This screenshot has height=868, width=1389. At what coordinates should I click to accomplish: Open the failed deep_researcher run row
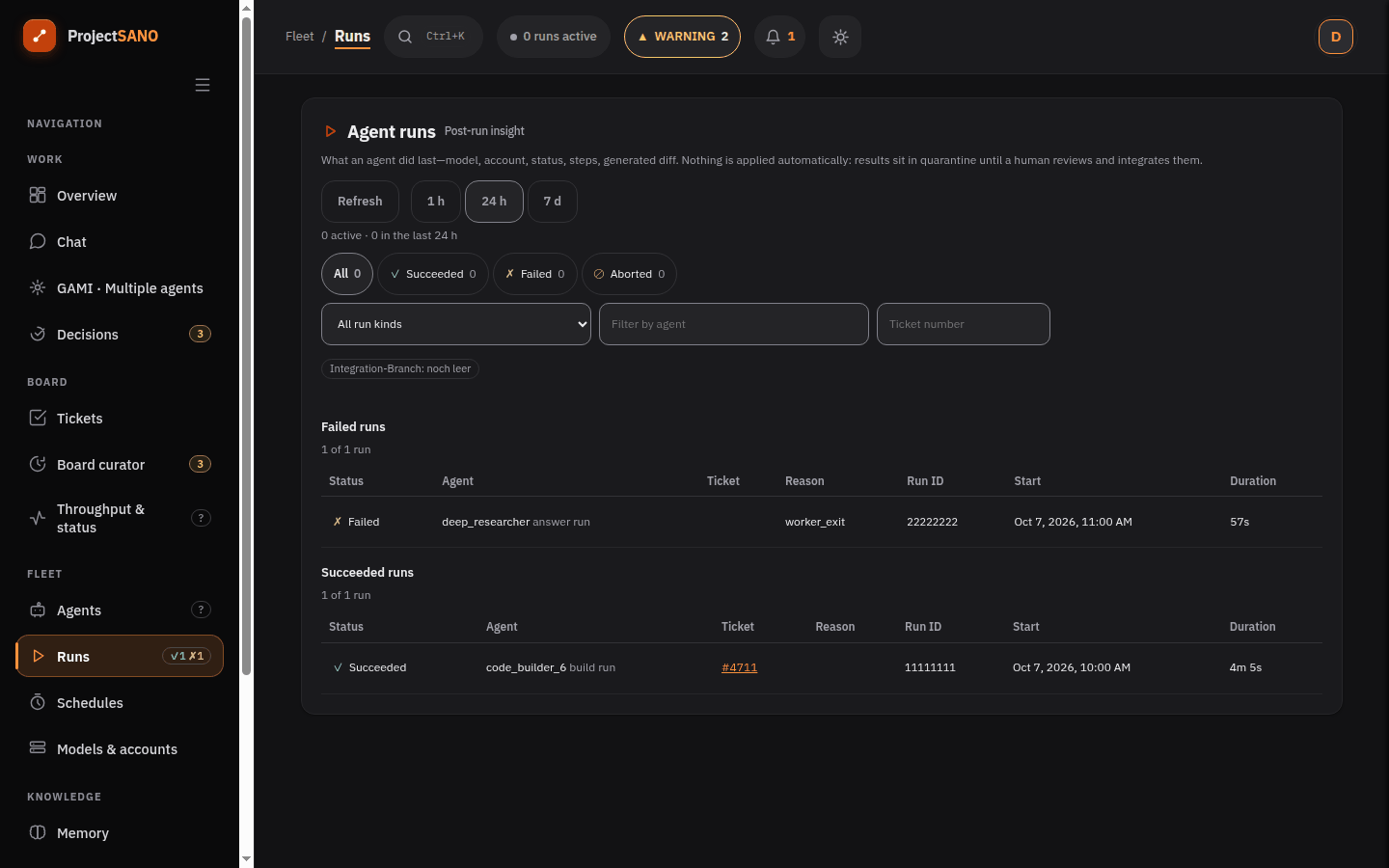point(822,522)
